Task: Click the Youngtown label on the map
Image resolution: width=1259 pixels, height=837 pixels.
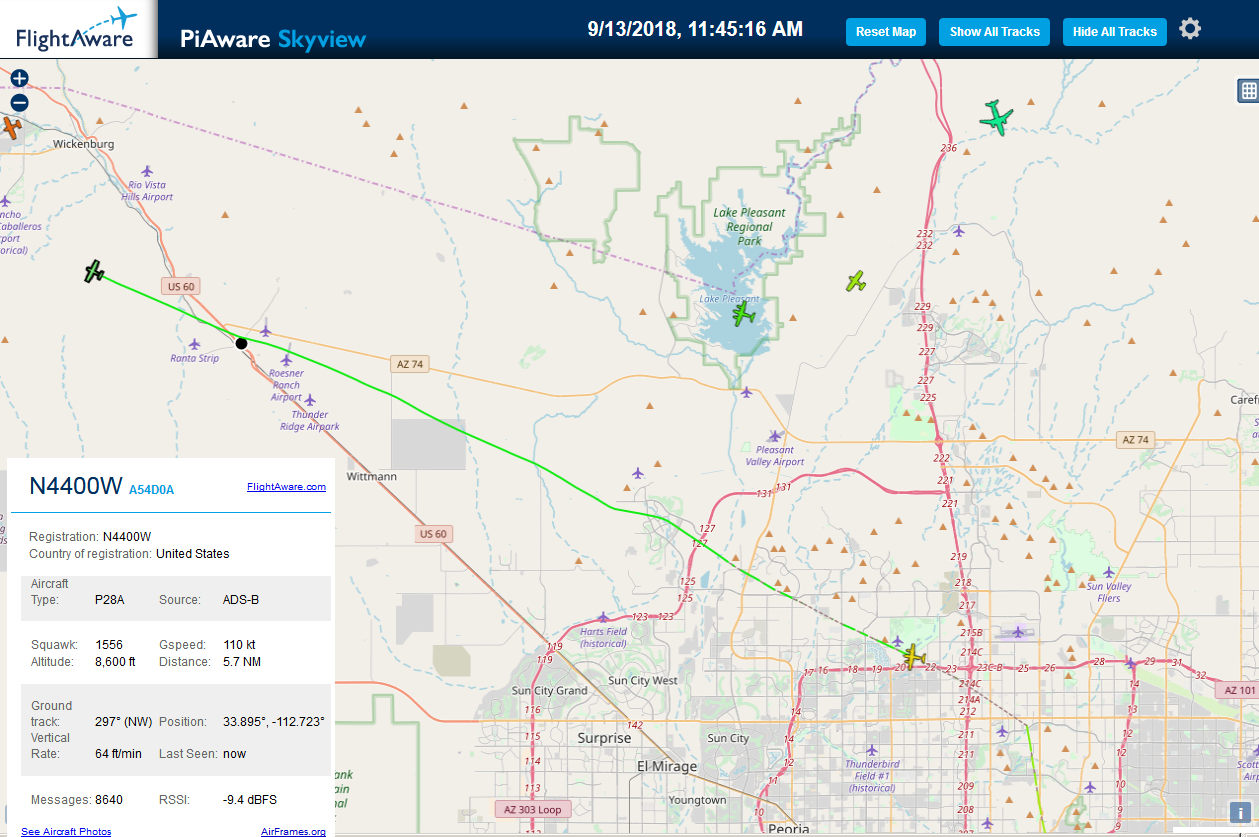Action: (698, 800)
